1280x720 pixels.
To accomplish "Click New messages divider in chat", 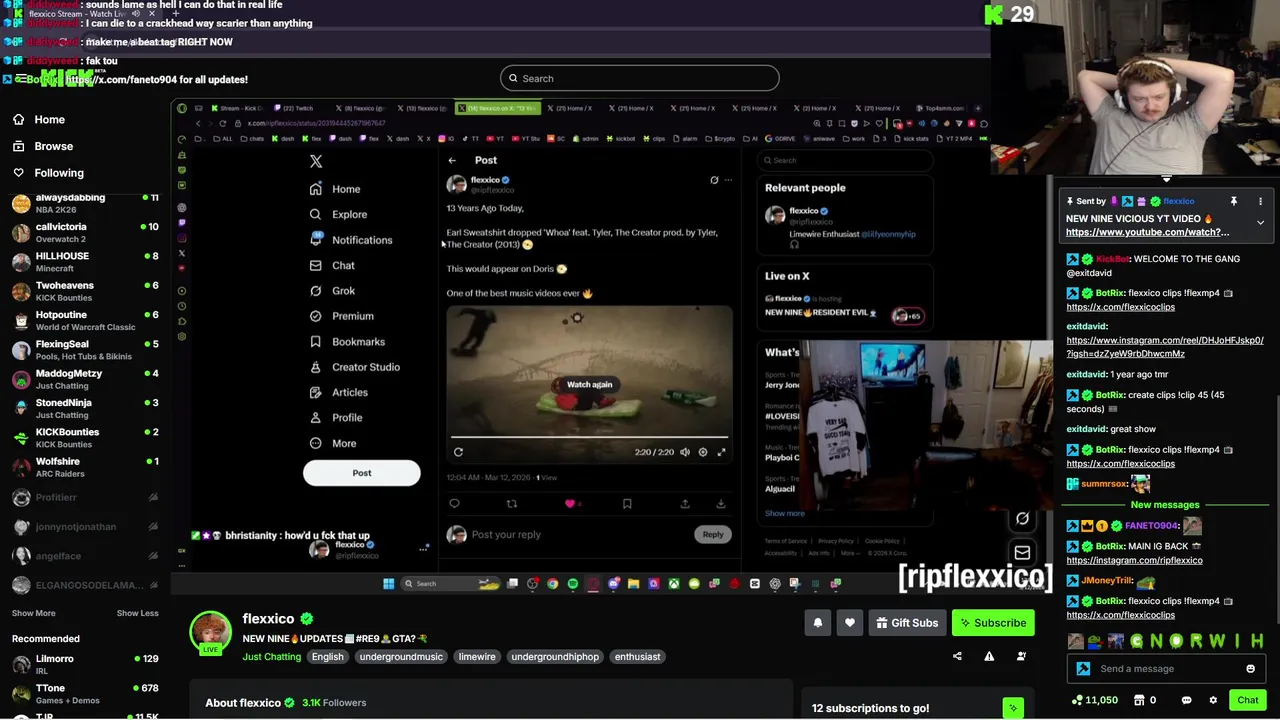I will coord(1164,505).
